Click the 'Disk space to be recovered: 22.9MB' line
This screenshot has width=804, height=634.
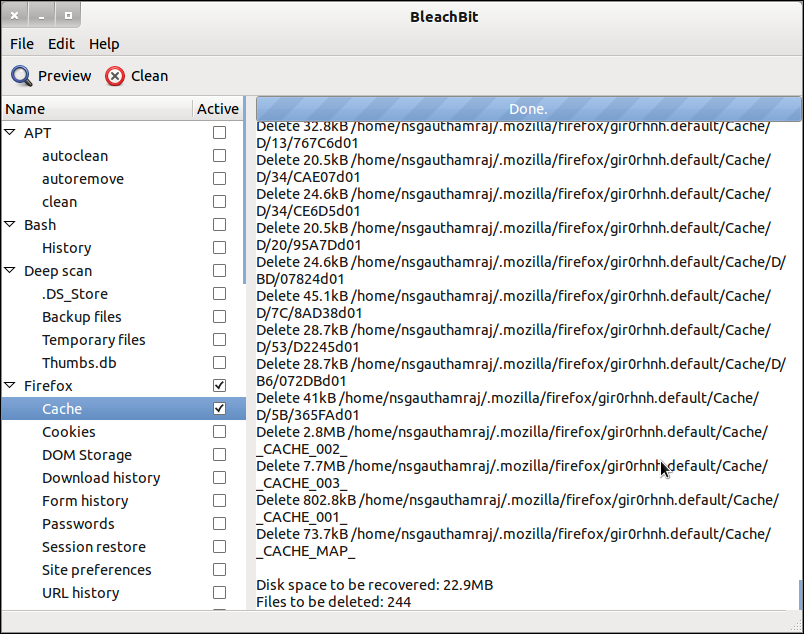click(x=374, y=585)
